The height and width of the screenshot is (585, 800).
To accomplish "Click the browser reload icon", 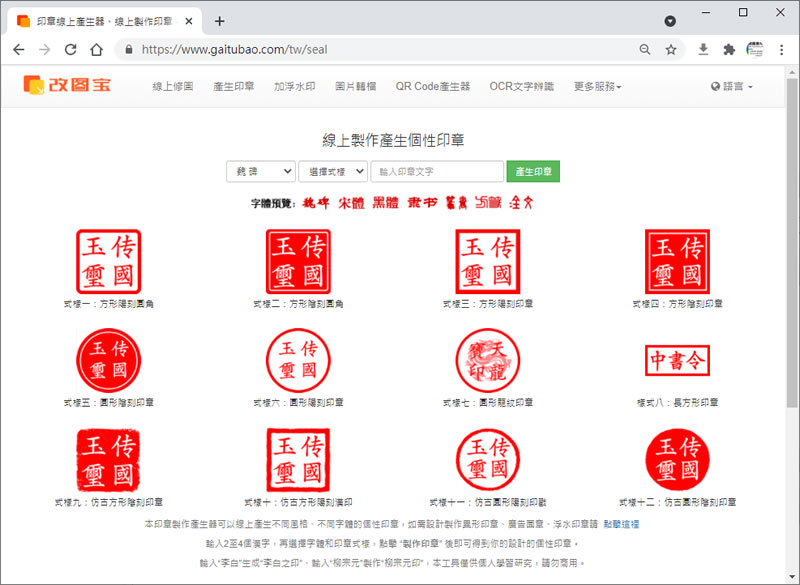I will [x=70, y=49].
